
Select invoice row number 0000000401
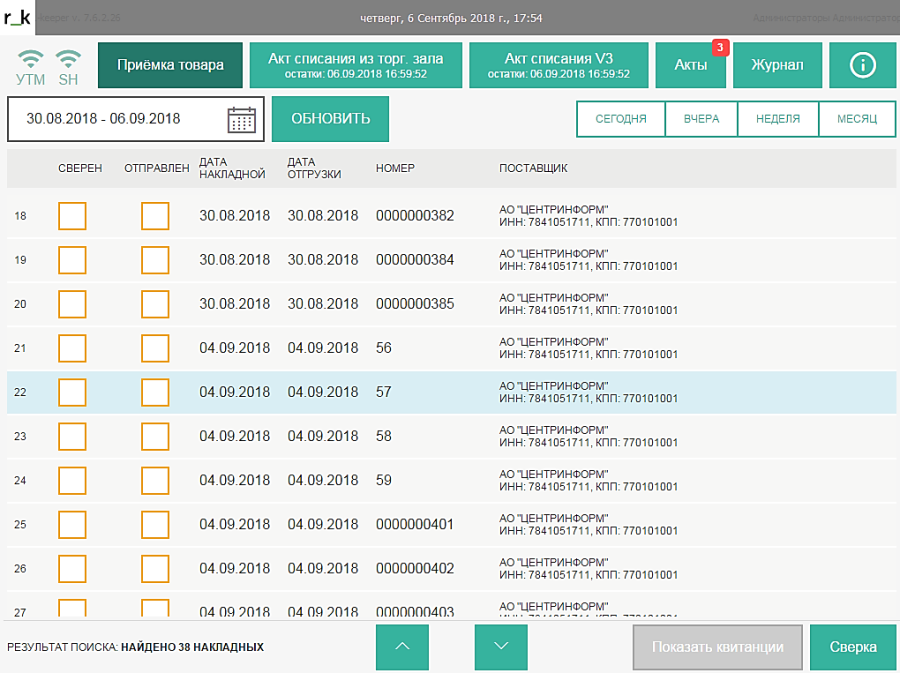[x=415, y=524]
